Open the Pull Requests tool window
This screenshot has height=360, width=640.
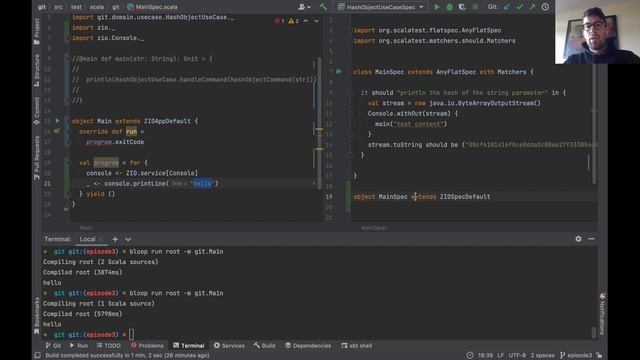pos(37,158)
